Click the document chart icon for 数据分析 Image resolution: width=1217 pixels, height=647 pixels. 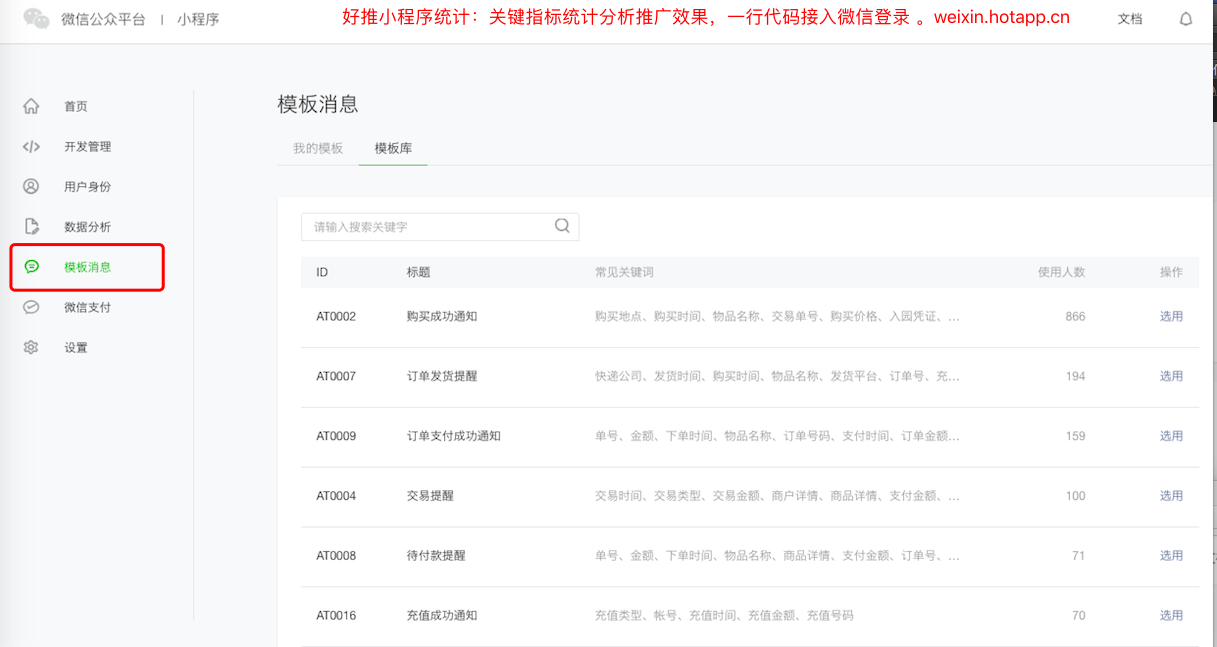pos(31,226)
